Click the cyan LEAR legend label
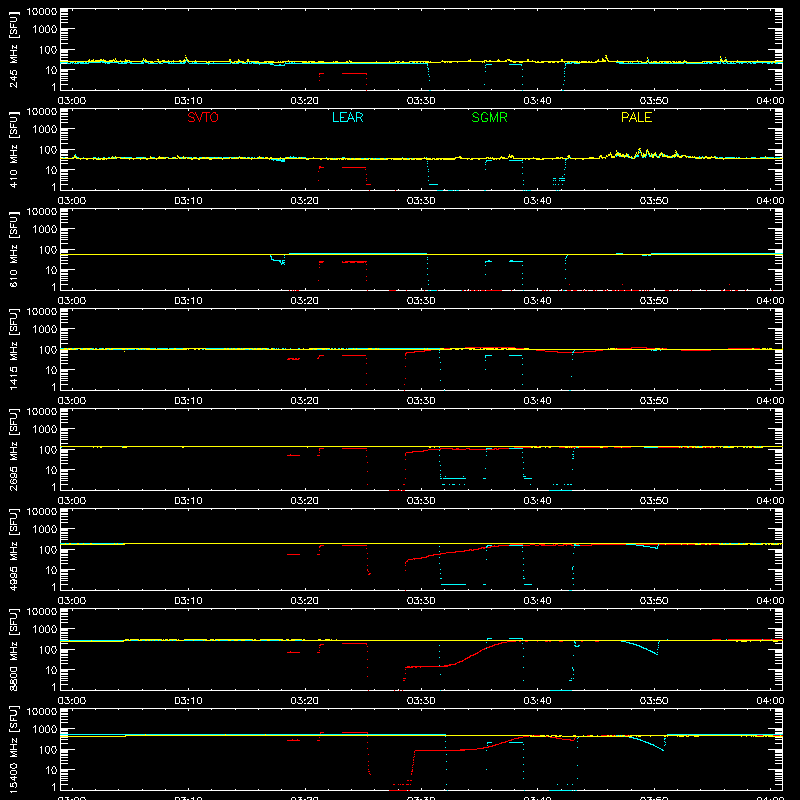This screenshot has height=800, width=800. (347, 117)
